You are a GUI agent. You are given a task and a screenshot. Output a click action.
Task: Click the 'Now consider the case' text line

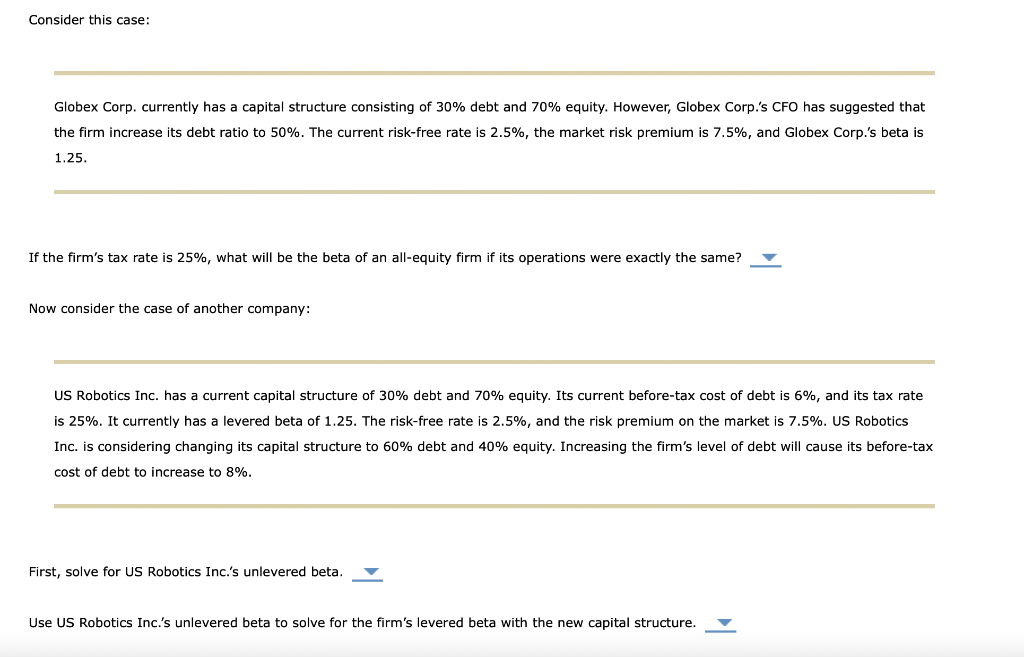pos(169,308)
